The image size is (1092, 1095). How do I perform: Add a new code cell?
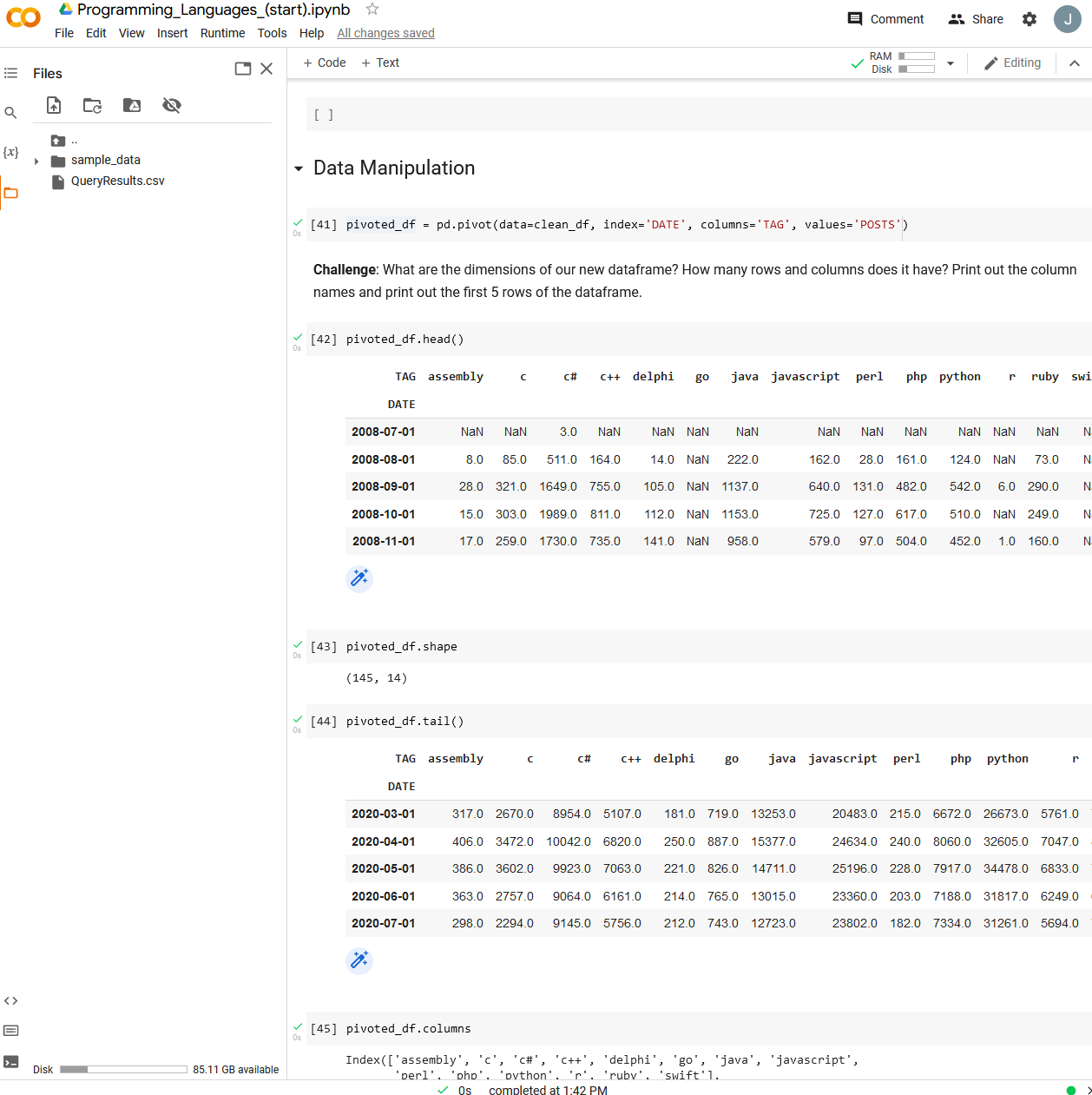[x=323, y=63]
